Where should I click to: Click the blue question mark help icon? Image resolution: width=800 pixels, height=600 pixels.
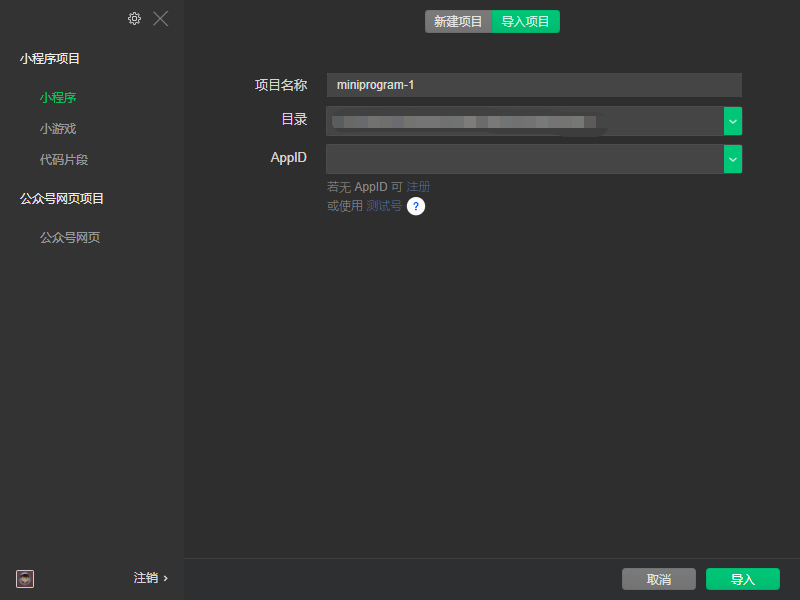pos(416,206)
